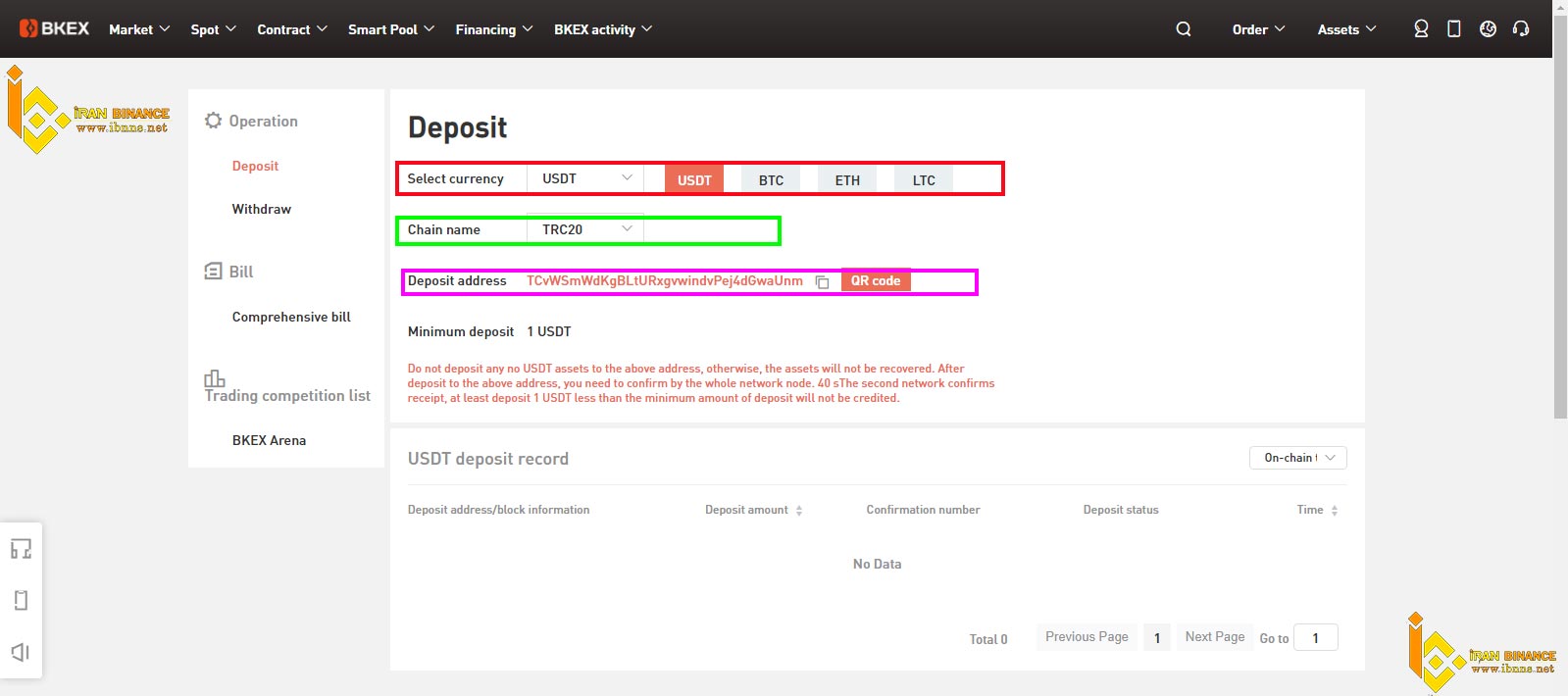
Task: Click the BKEX logo in the header
Action: pos(54,28)
